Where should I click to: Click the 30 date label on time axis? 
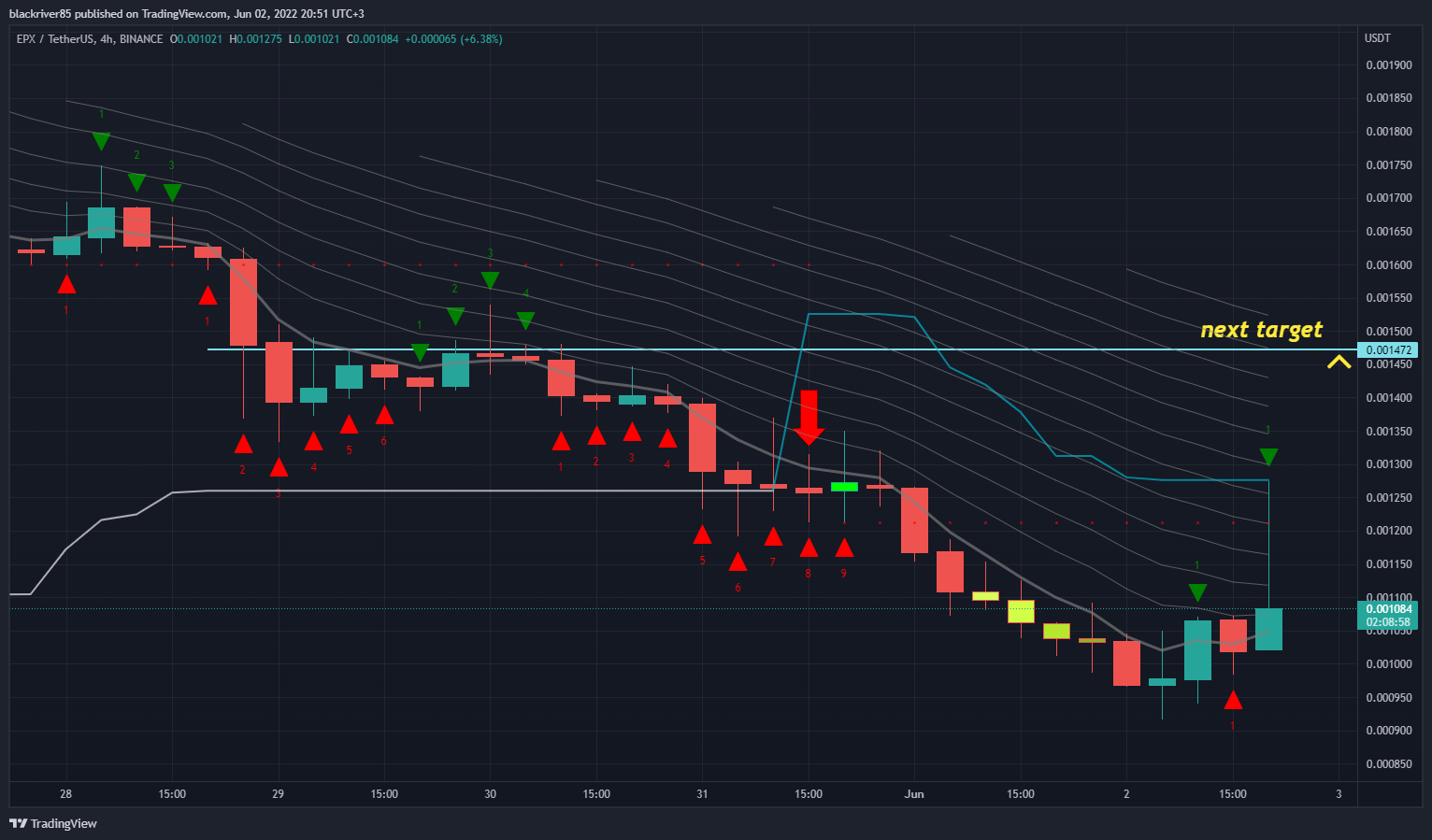490,794
